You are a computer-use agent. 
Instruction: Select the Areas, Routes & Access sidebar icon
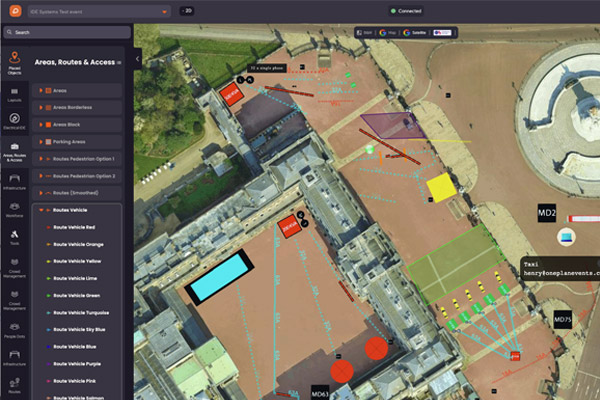(15, 152)
